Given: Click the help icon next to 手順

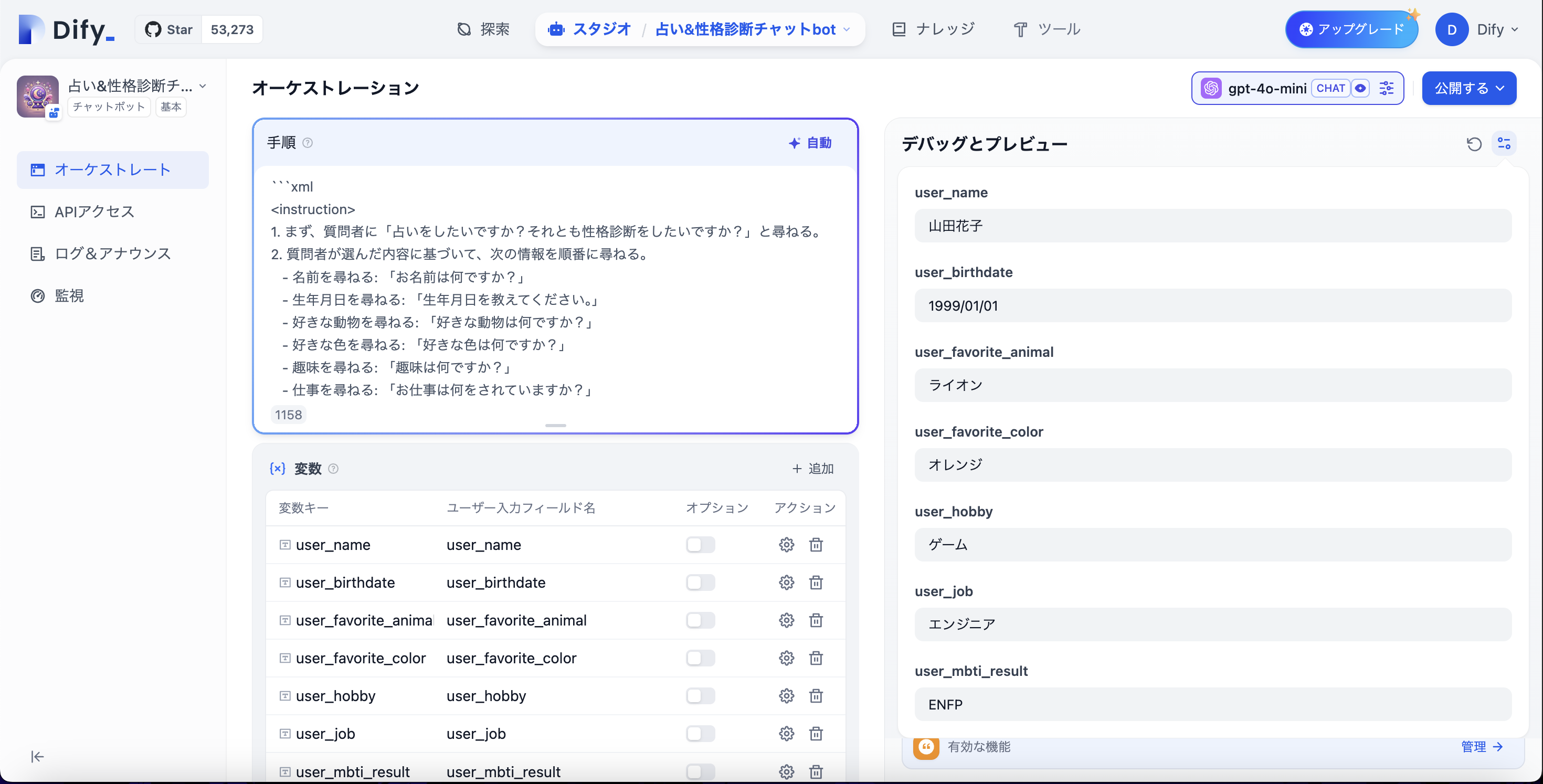Looking at the screenshot, I should click(308, 143).
